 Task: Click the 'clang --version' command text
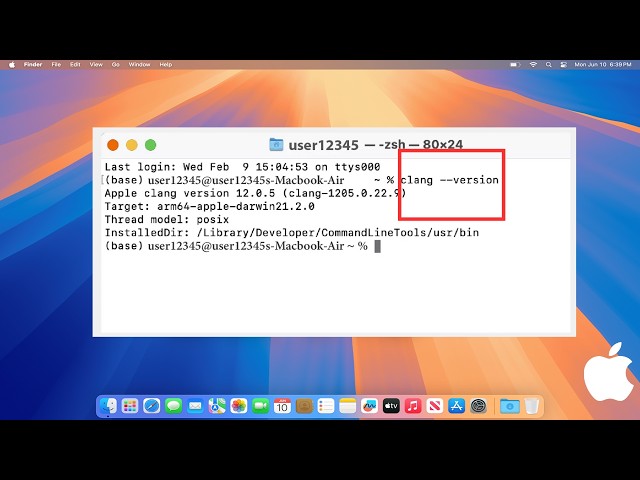pos(450,180)
